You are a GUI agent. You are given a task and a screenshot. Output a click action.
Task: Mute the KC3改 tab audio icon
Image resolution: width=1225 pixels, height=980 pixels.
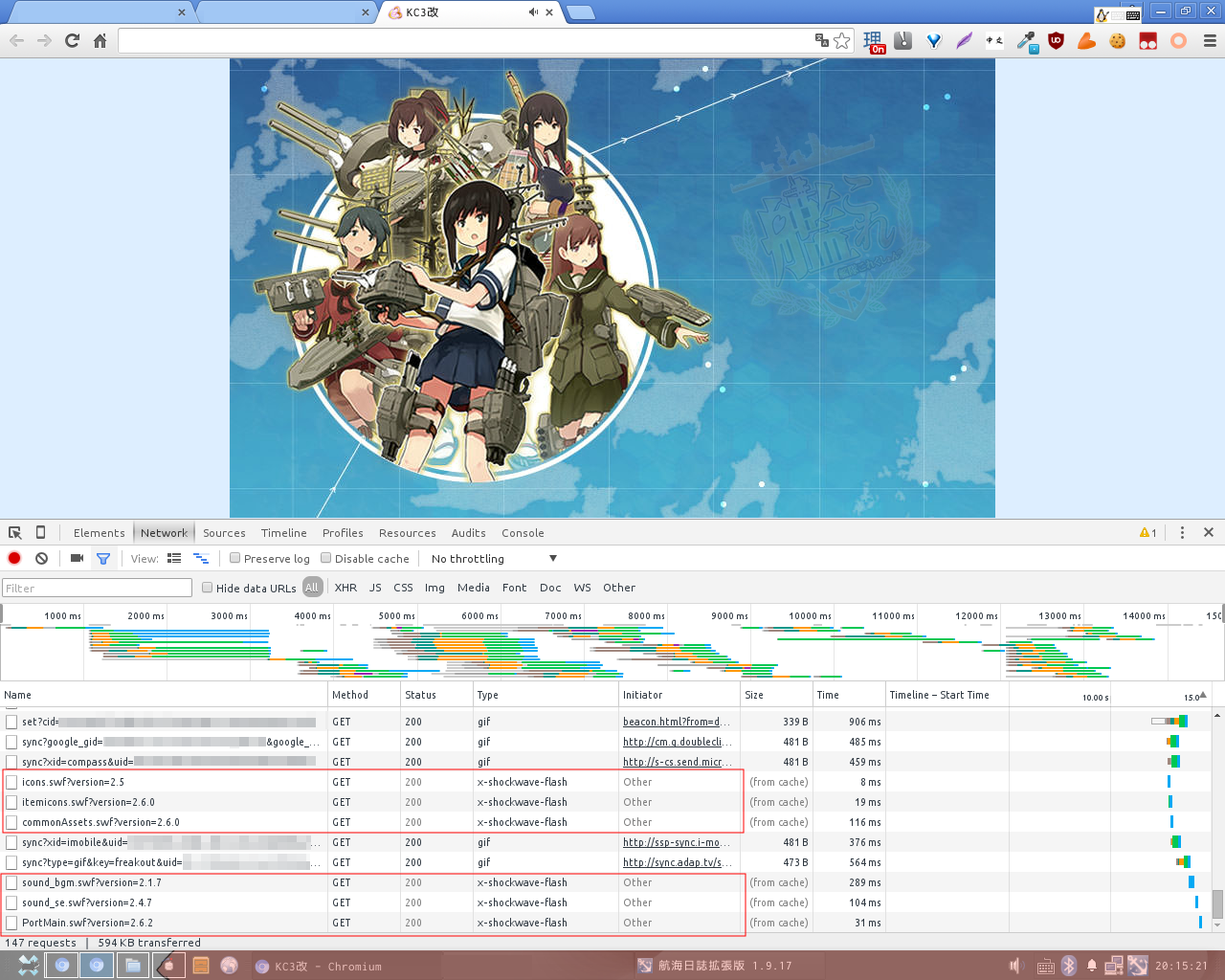coord(533,12)
